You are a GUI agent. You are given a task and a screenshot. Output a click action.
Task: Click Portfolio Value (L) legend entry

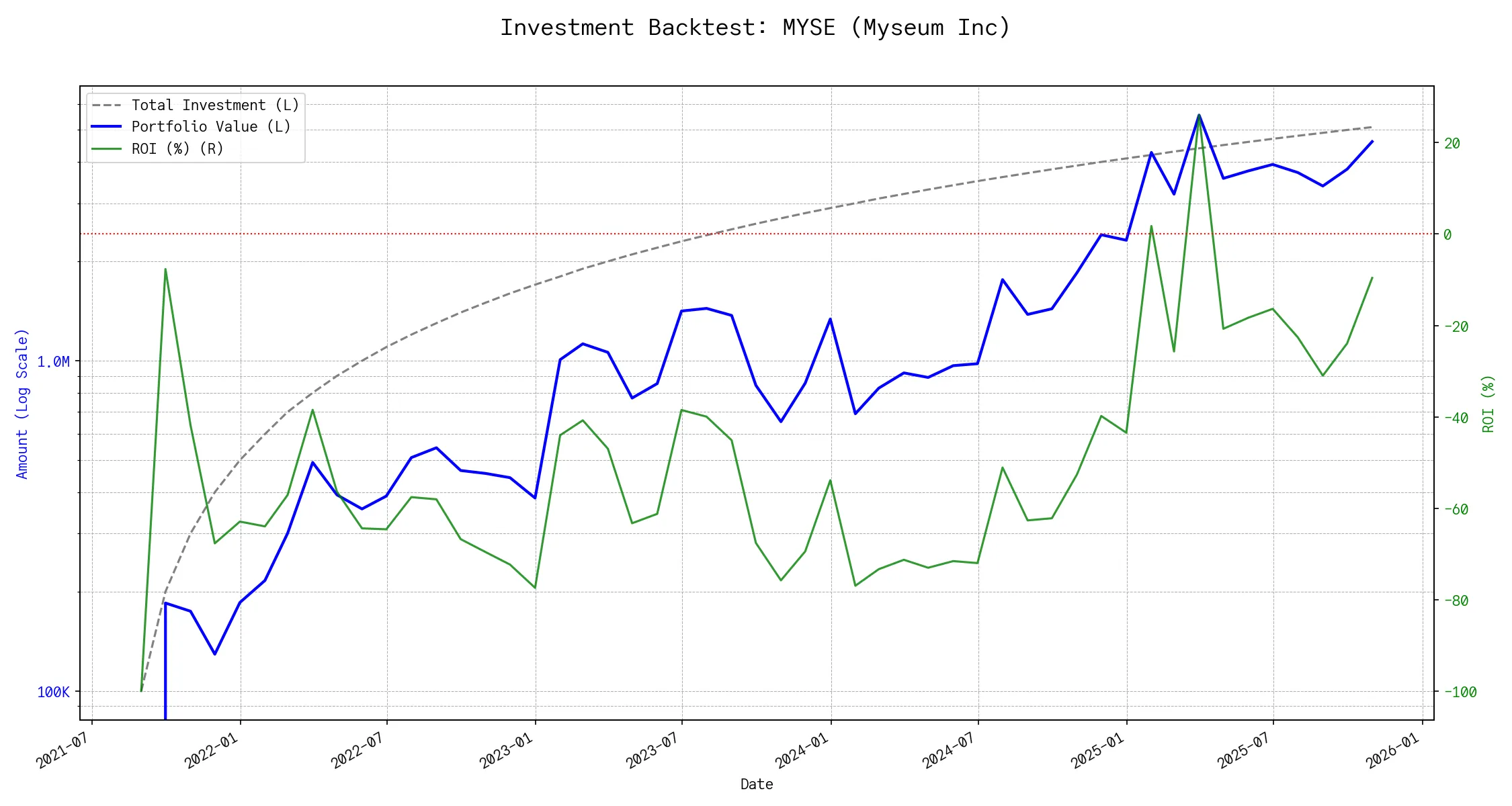[x=211, y=127]
